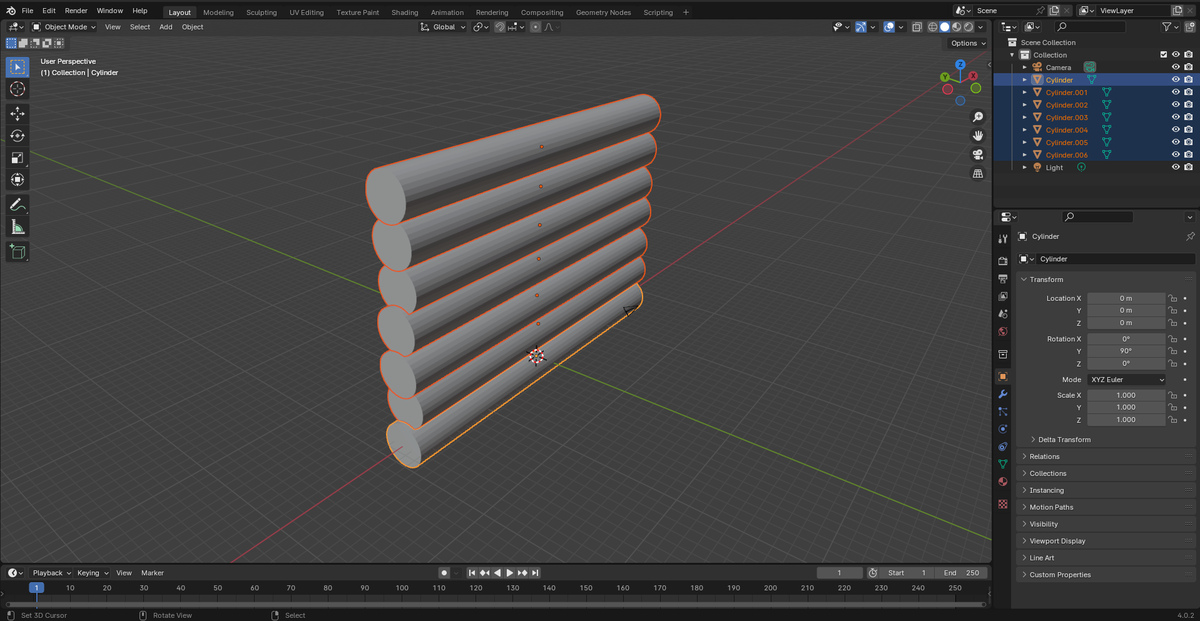
Task: Select the Measure tool
Action: pyautogui.click(x=17, y=228)
